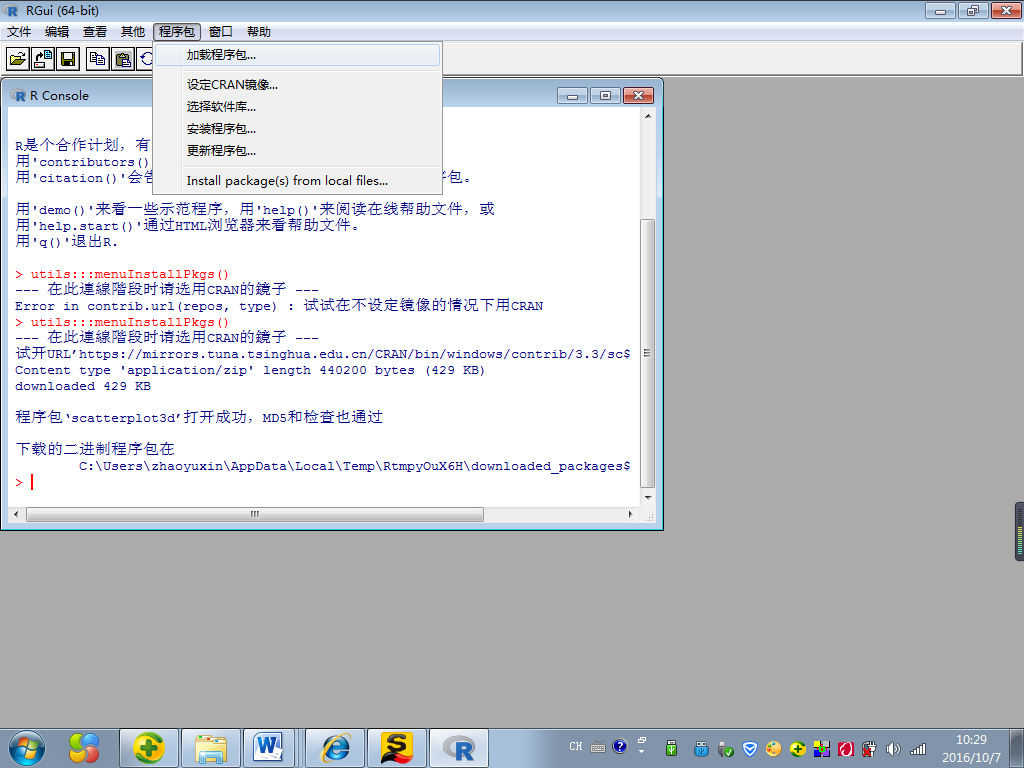
Task: Choose 更新程序包... menu entry
Action: click(298, 150)
